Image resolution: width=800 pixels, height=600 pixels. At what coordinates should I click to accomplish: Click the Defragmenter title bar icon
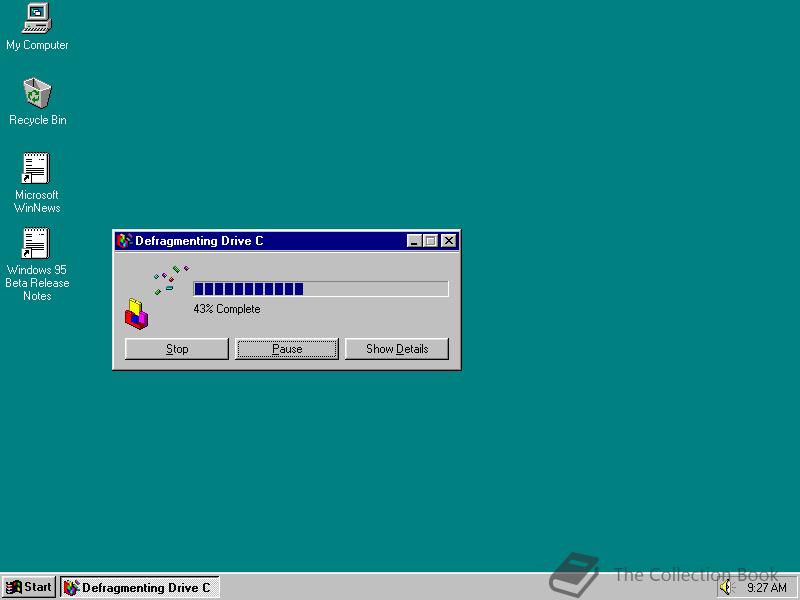coord(124,241)
